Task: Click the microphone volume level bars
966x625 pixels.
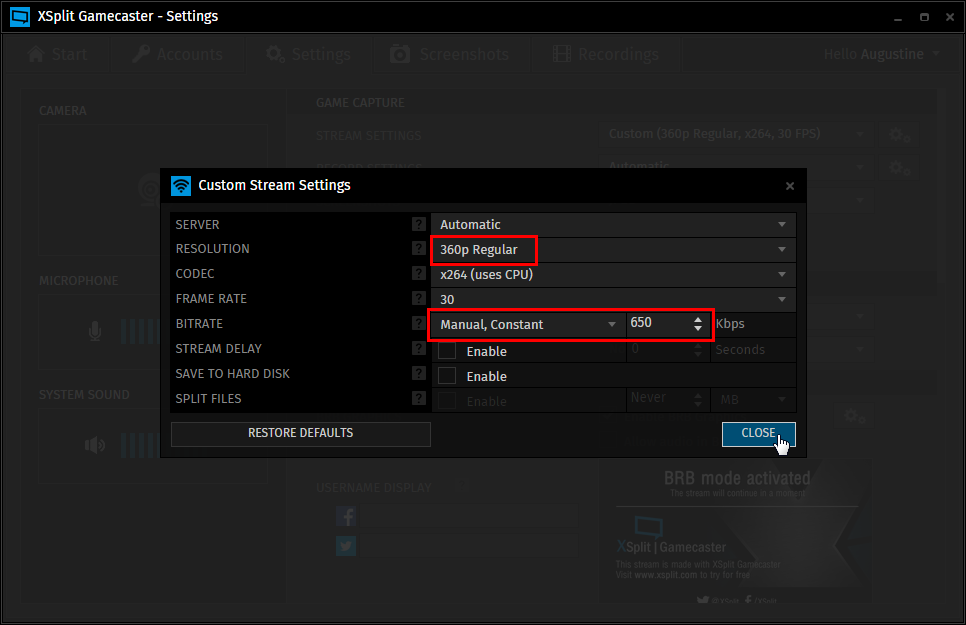Action: coord(140,332)
